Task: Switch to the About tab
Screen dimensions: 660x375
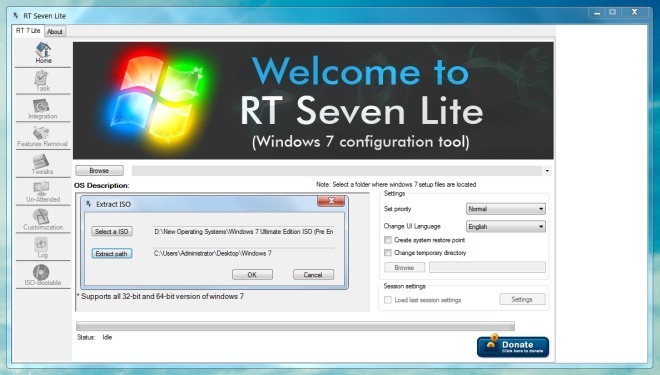Action: coord(55,32)
